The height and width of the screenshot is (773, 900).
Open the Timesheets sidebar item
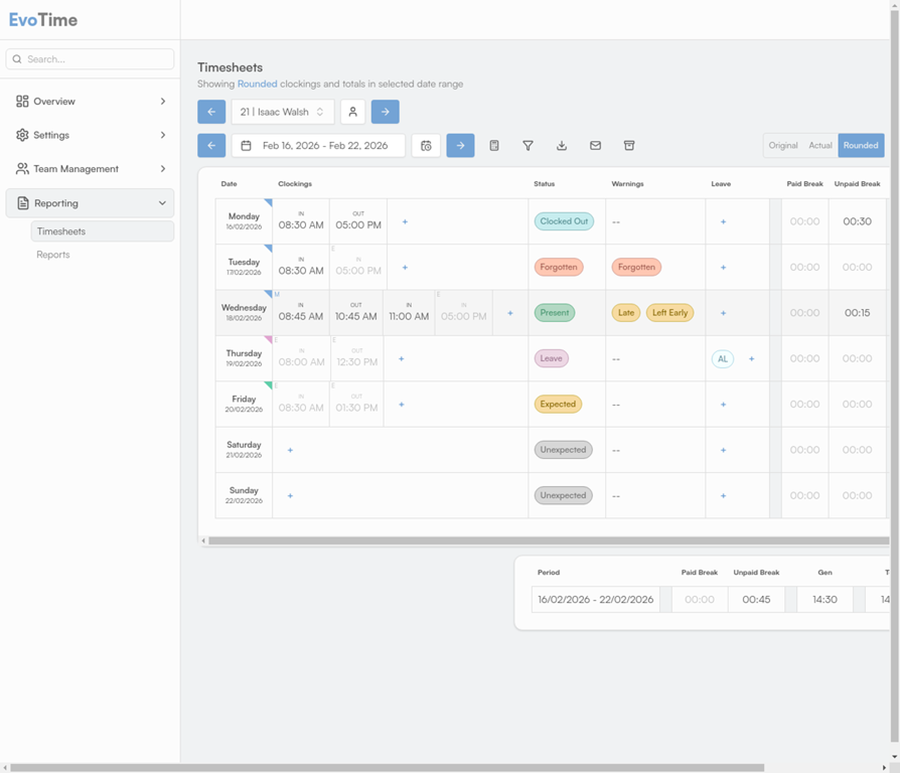(x=102, y=231)
